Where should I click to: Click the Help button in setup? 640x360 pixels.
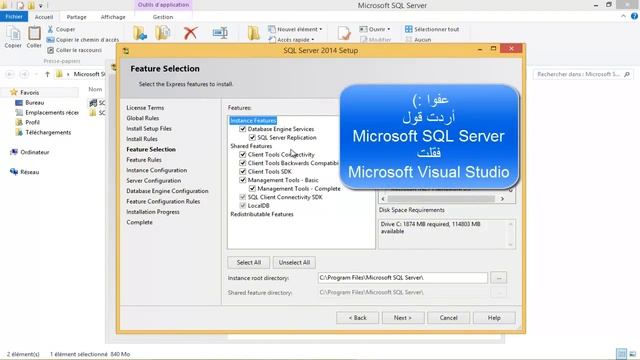pyautogui.click(x=494, y=318)
